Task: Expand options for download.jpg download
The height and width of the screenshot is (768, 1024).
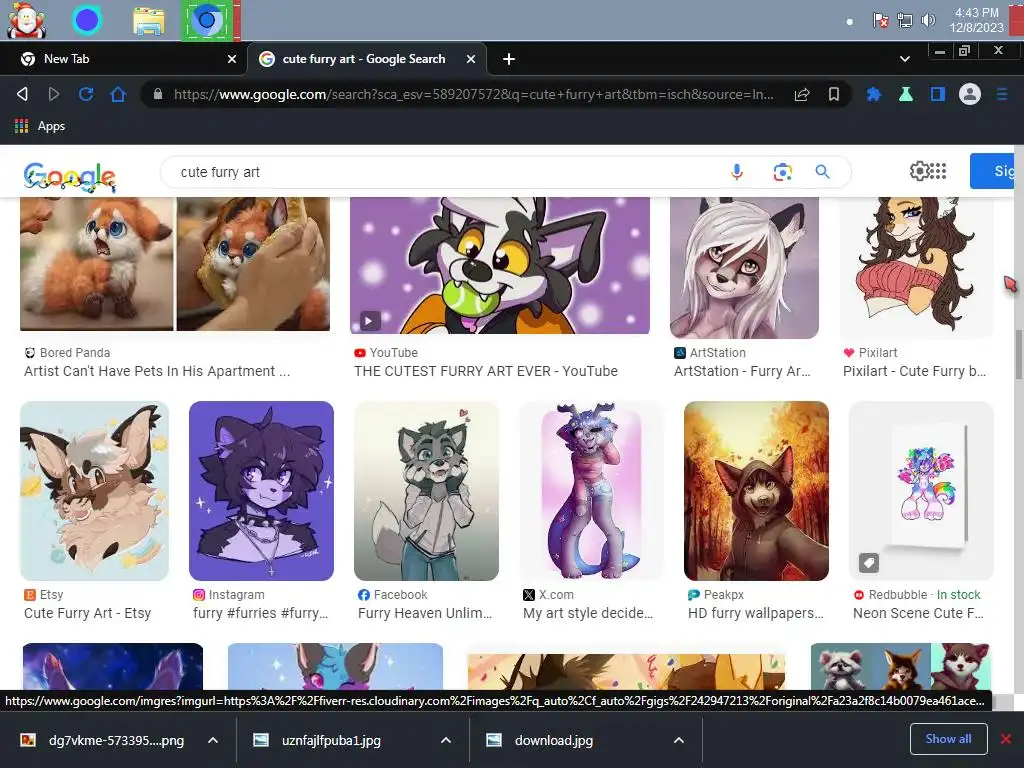Action: tap(679, 740)
